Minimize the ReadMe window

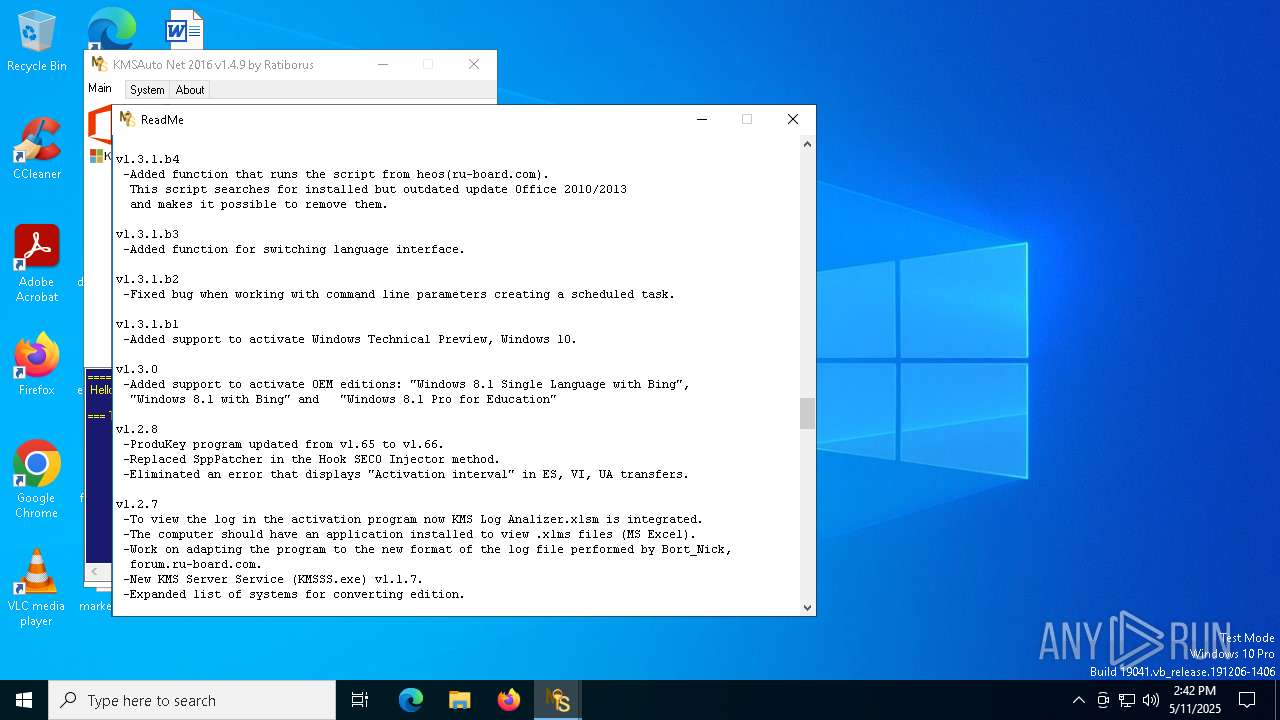(702, 119)
